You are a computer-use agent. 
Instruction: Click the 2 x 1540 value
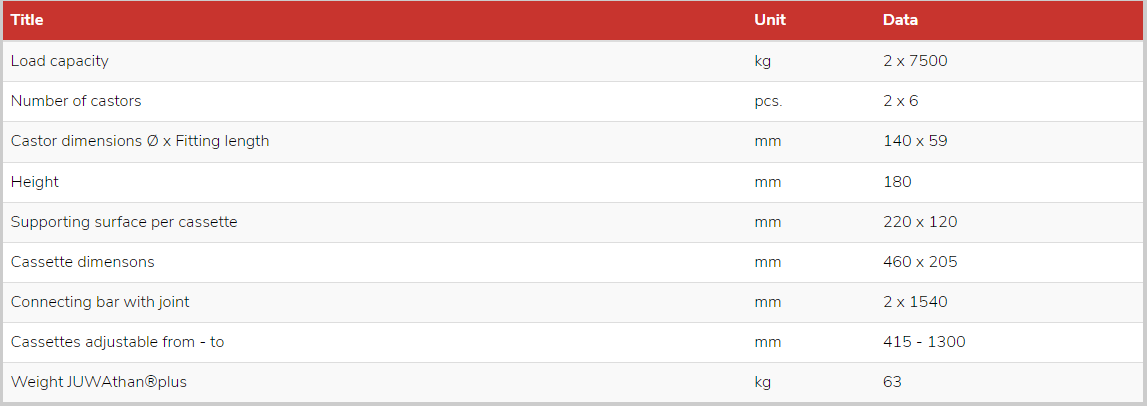click(x=915, y=302)
